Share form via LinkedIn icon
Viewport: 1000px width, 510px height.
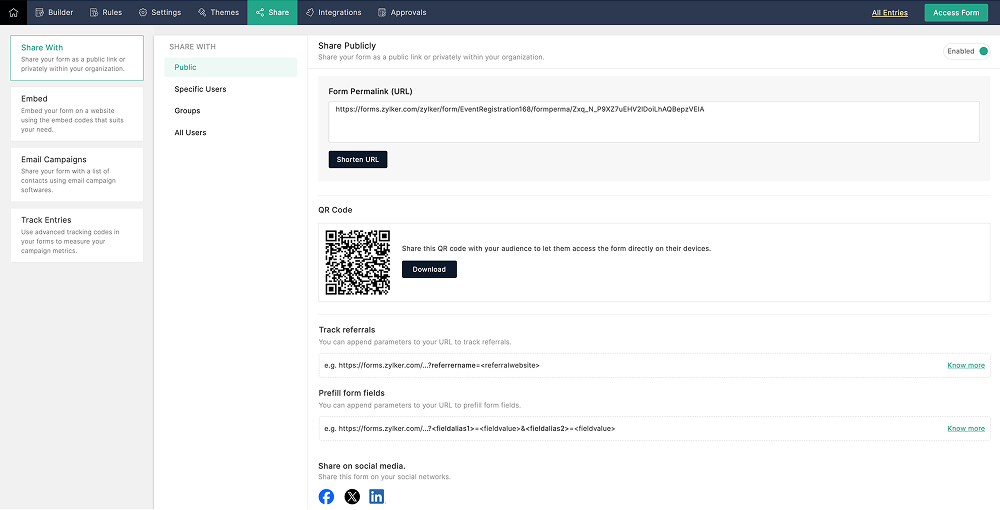tap(377, 496)
